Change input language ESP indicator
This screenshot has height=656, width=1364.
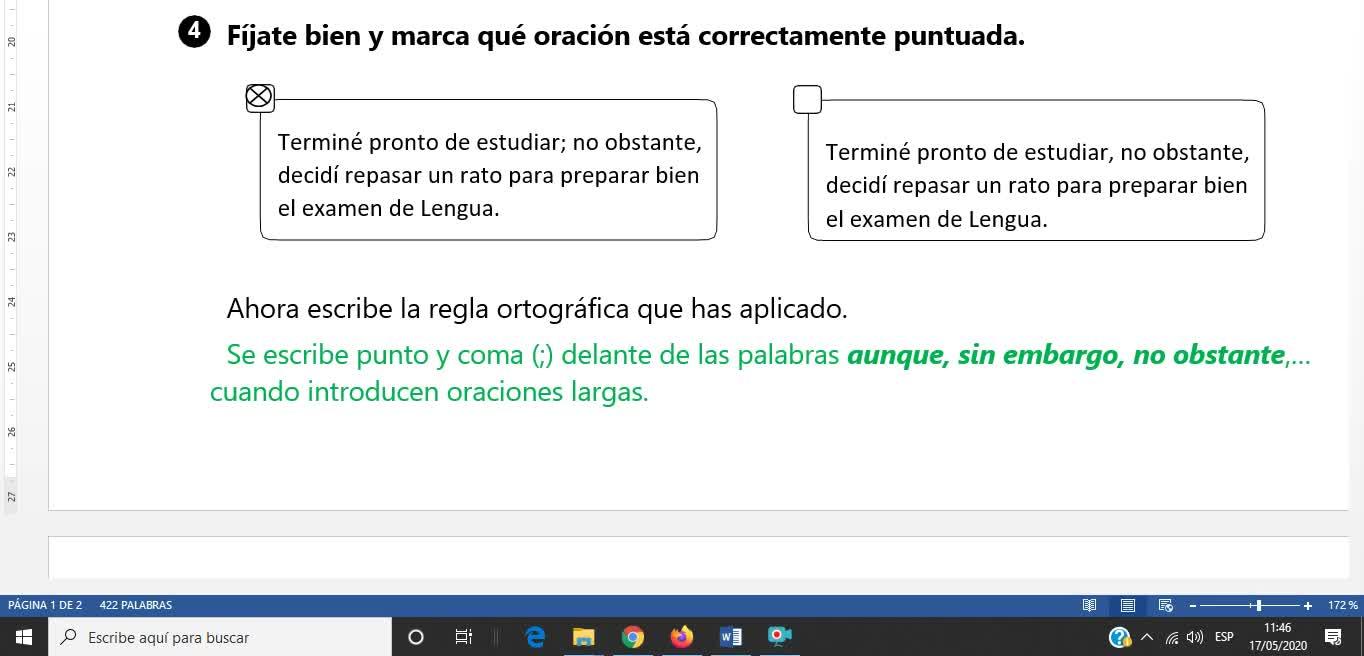point(1224,637)
